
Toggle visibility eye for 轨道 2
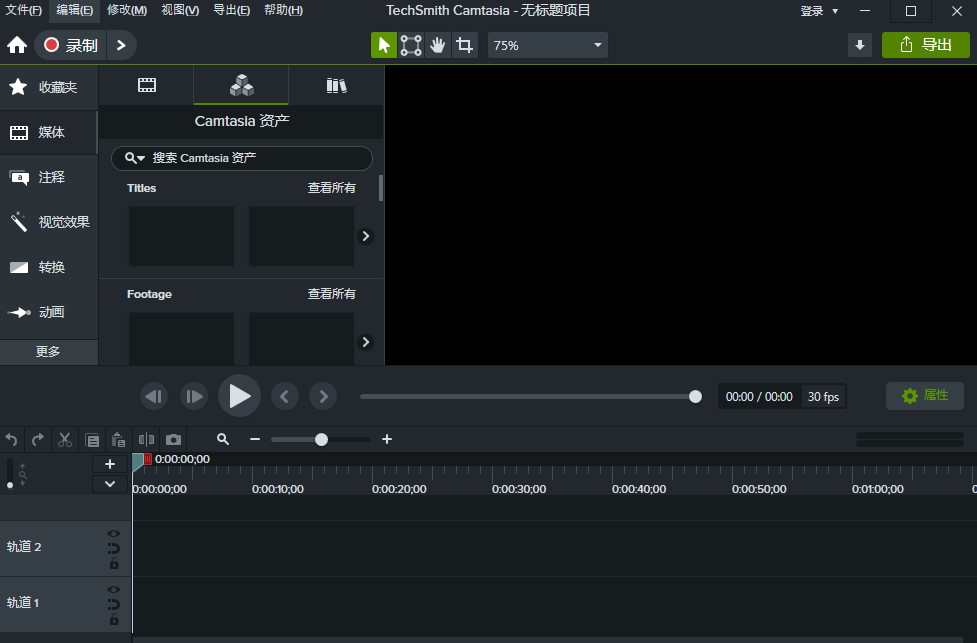coord(113,533)
